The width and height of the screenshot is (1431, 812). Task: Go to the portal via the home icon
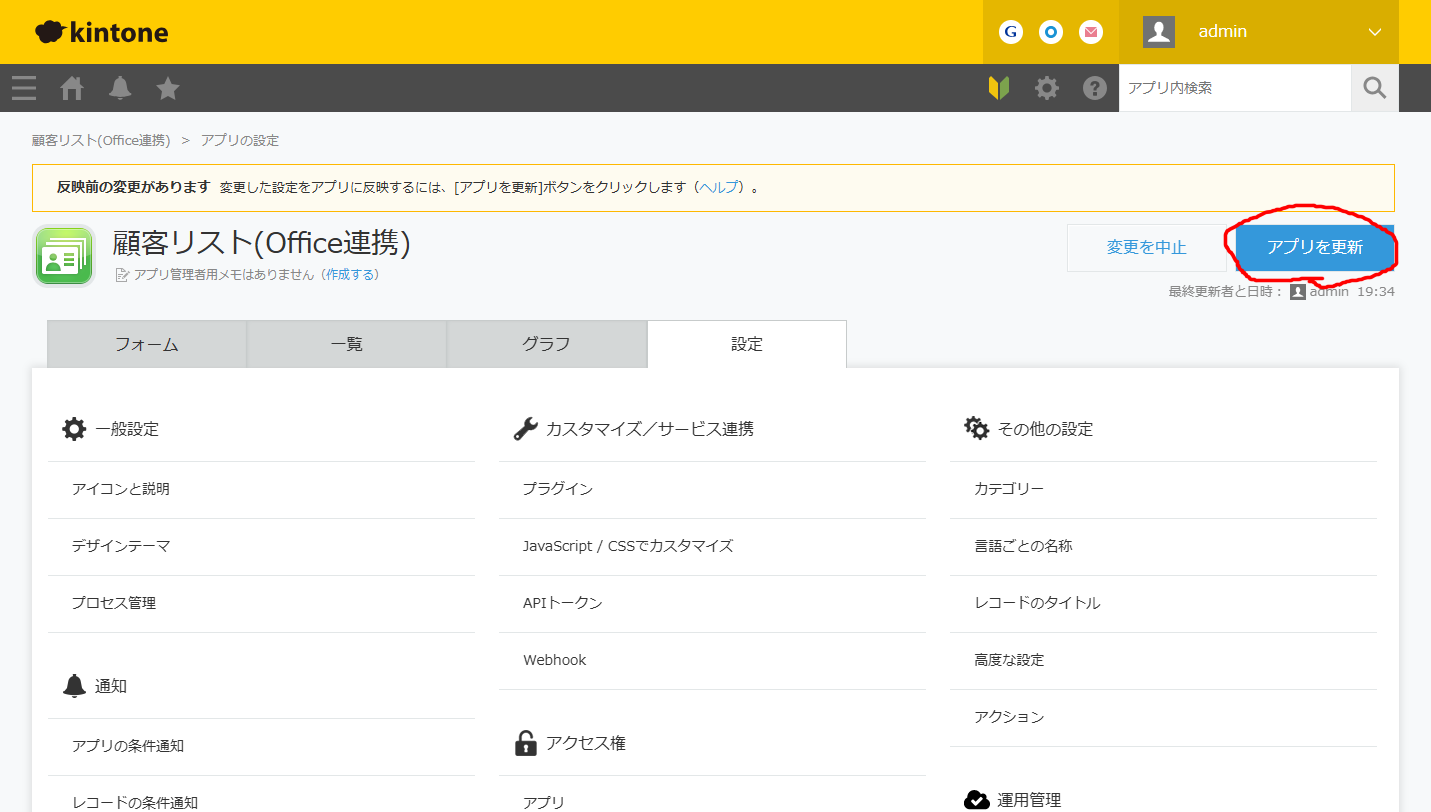coord(71,88)
